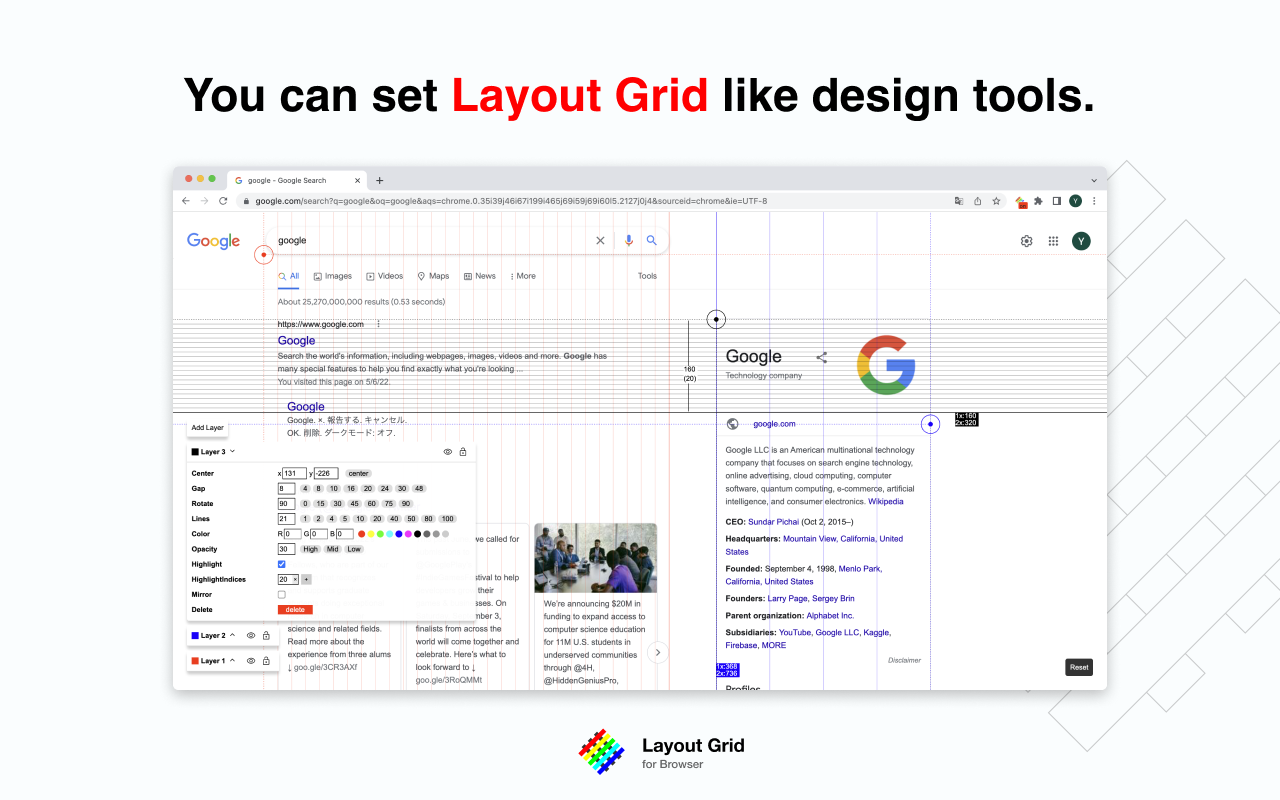Image resolution: width=1280 pixels, height=800 pixels.
Task: Lock Layer 1 with padlock icon
Action: [266, 661]
